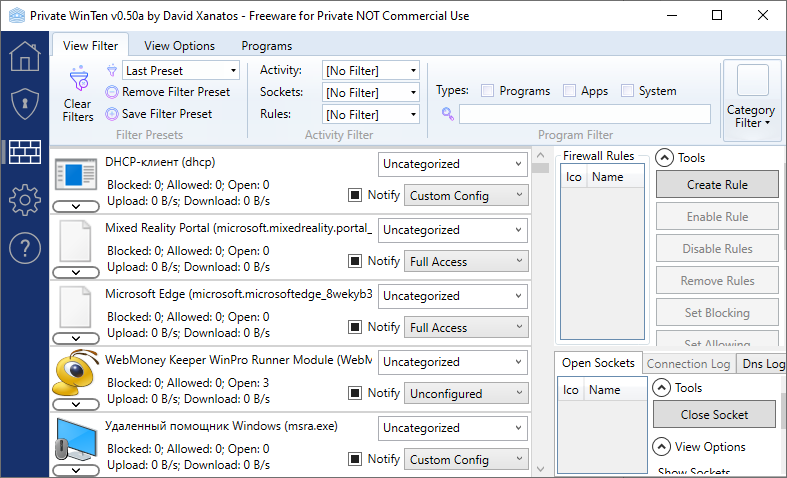Open the Home overview sidebar icon
Screen dimensions: 787x478
pyautogui.click(x=24, y=56)
